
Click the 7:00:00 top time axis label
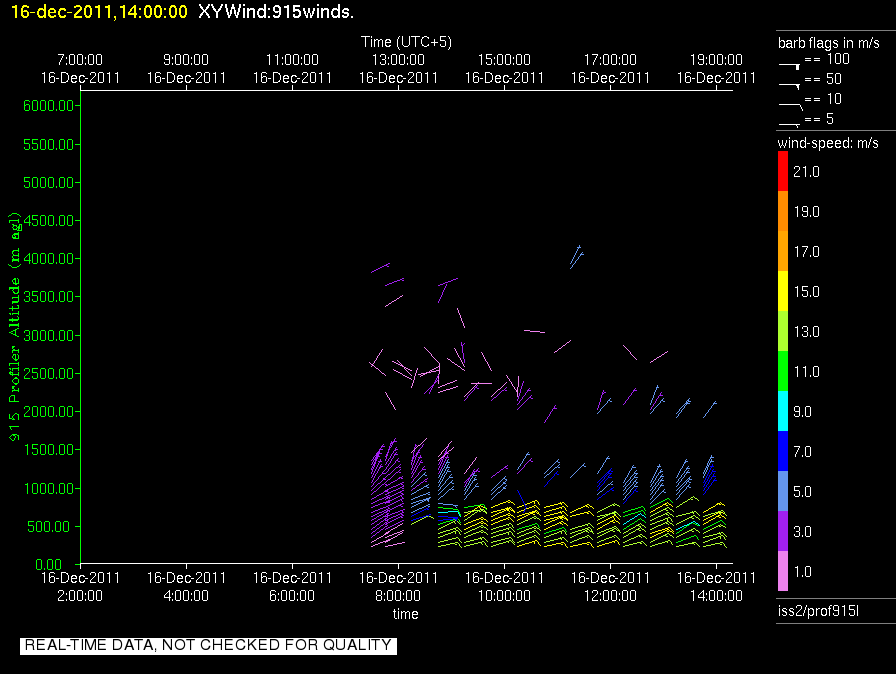(80, 59)
